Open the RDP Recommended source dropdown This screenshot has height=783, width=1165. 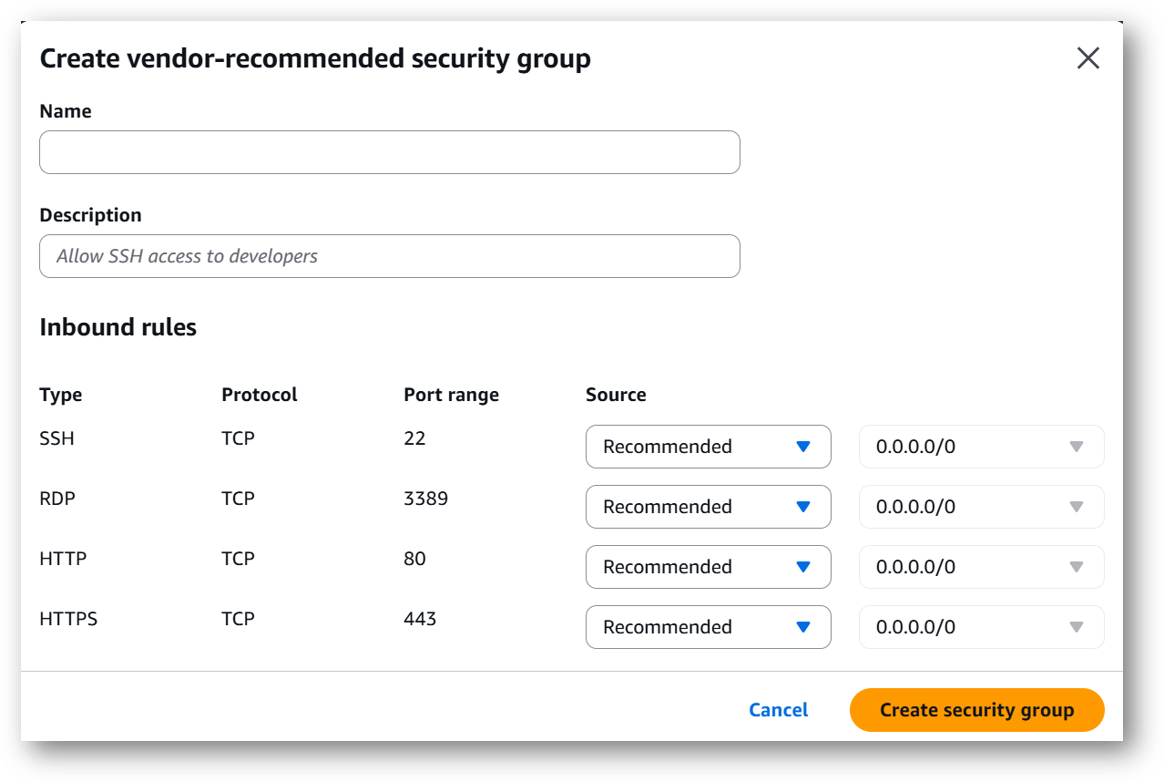coord(708,507)
